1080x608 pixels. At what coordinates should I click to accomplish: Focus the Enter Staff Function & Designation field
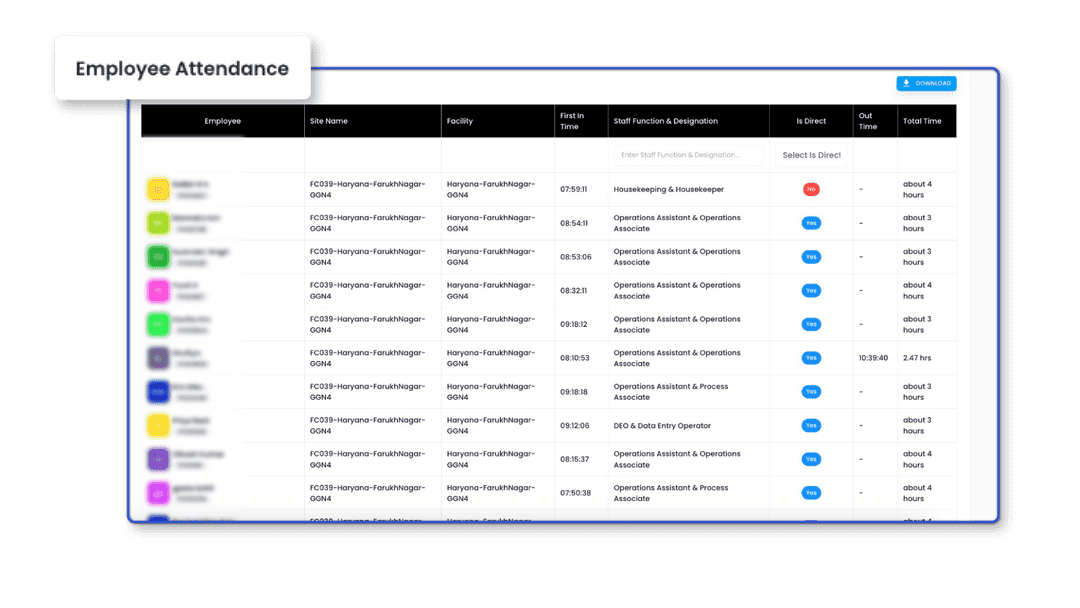click(x=688, y=155)
